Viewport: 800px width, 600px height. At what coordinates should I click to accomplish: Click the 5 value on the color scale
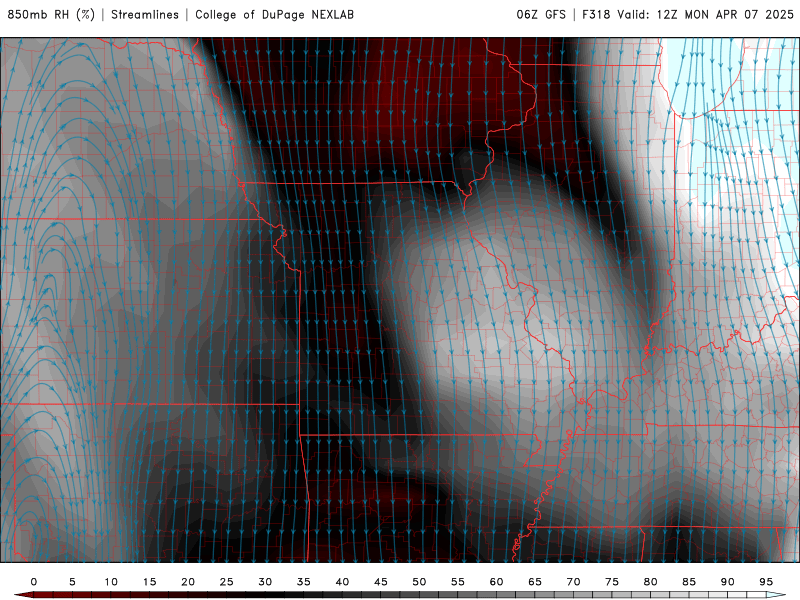[72, 582]
